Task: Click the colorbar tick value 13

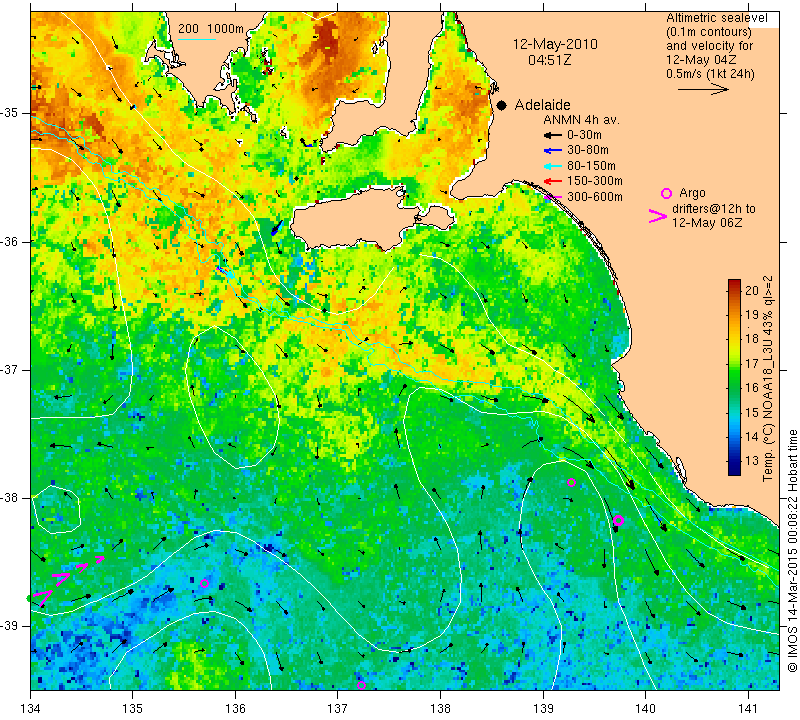Action: click(x=752, y=460)
